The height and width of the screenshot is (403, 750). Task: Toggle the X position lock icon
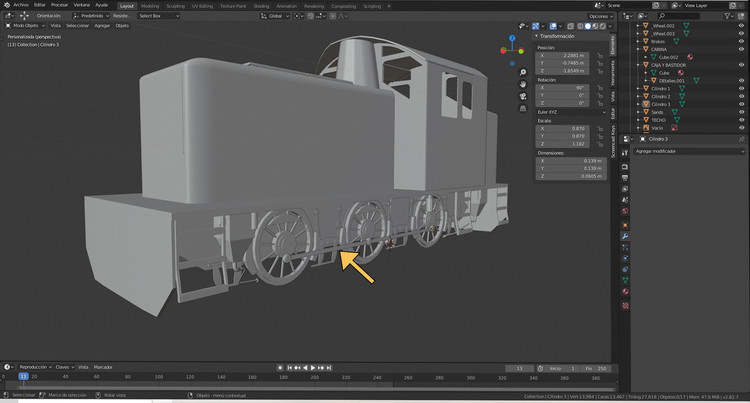(599, 56)
